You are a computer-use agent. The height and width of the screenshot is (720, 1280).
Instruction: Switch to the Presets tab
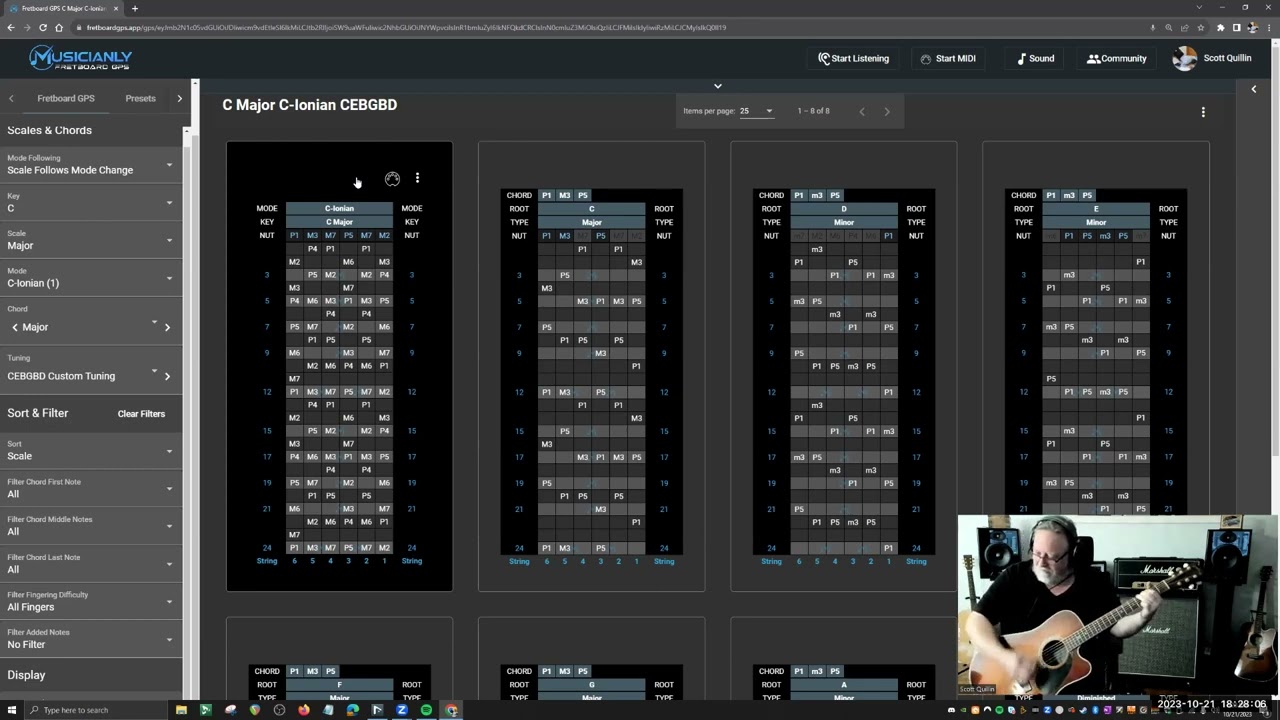(x=140, y=98)
